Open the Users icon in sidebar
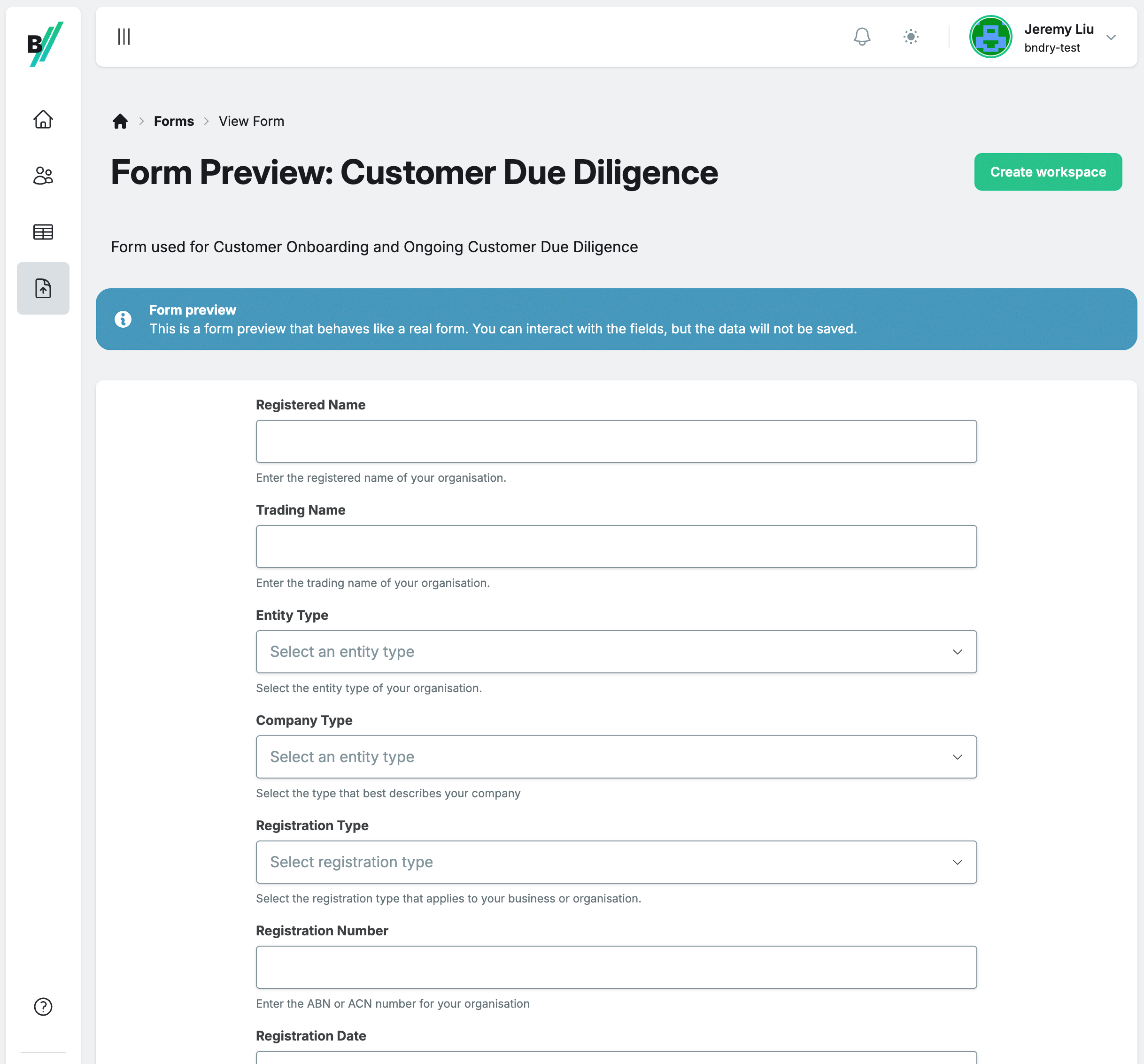This screenshot has width=1144, height=1064. [43, 176]
